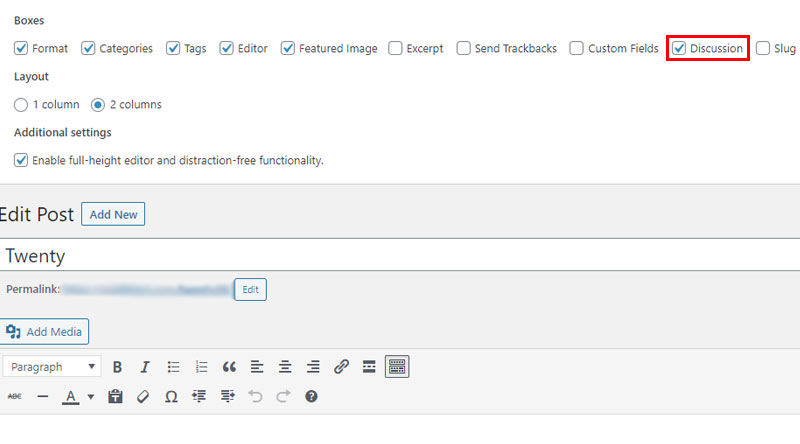The height and width of the screenshot is (444, 800).
Task: Apply strikethrough formatting
Action: (x=15, y=397)
